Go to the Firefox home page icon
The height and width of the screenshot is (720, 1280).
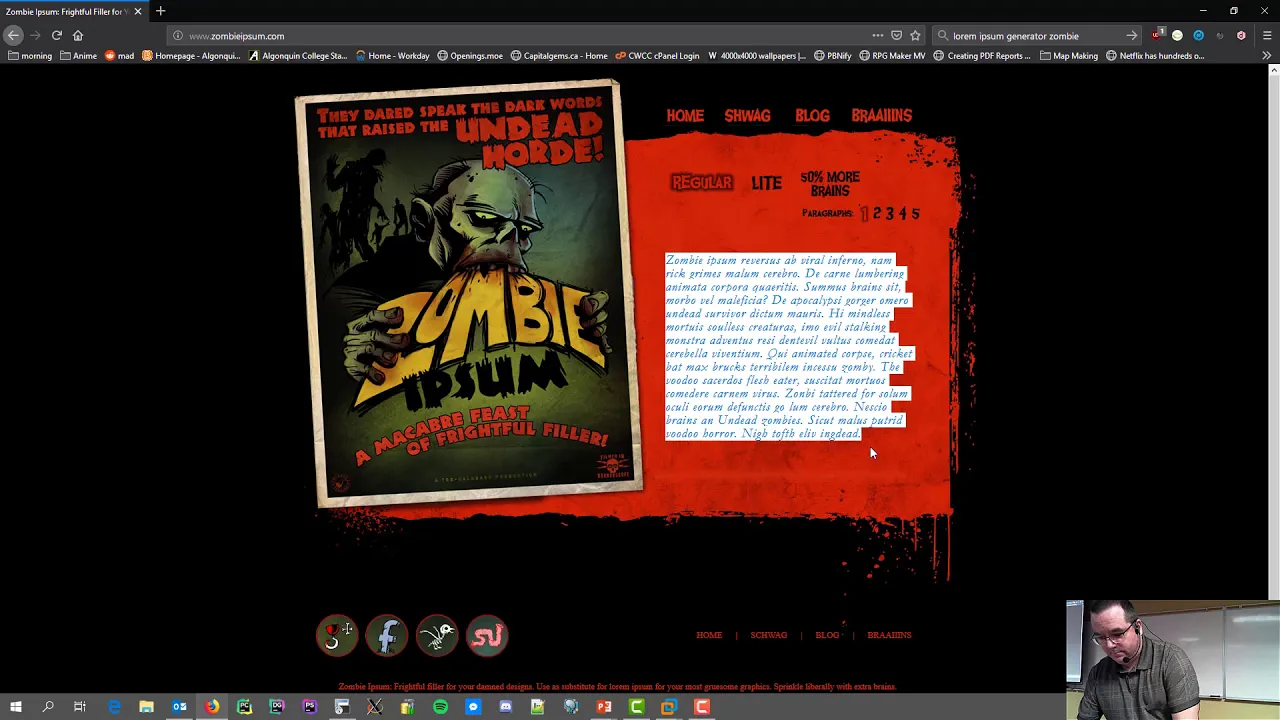78,35
